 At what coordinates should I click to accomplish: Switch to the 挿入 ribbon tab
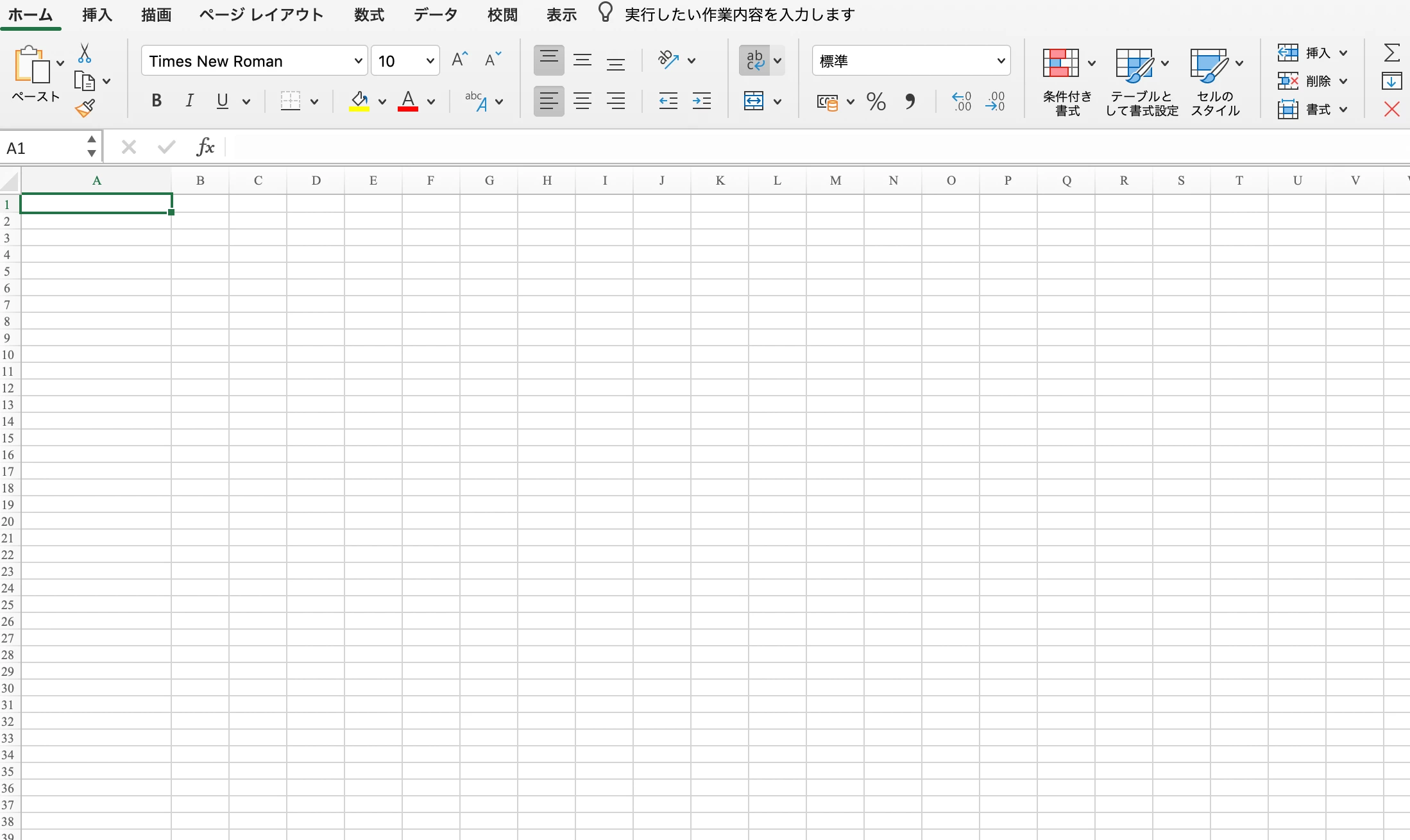97,15
